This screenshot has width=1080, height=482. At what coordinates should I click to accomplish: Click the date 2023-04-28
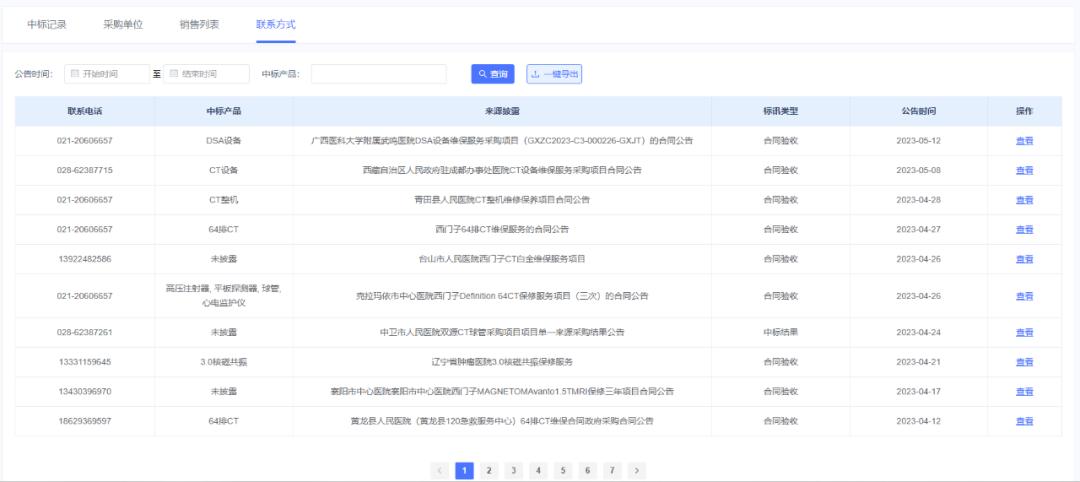918,200
